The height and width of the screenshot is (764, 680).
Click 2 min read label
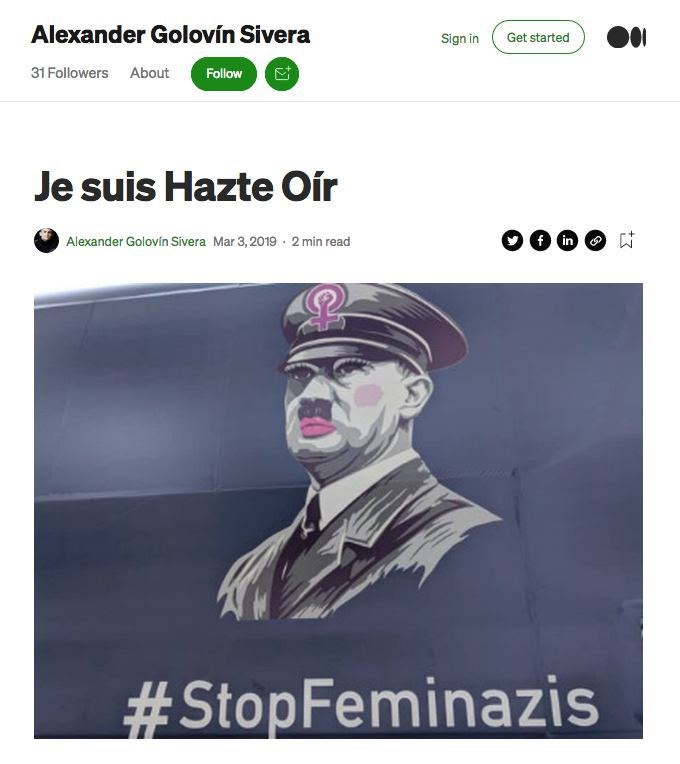[x=321, y=241]
